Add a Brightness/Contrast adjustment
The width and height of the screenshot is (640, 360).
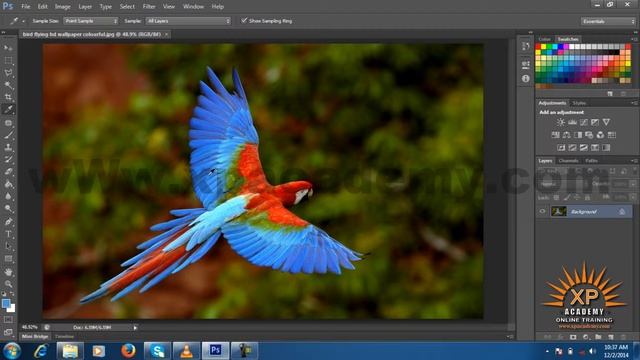pos(561,122)
